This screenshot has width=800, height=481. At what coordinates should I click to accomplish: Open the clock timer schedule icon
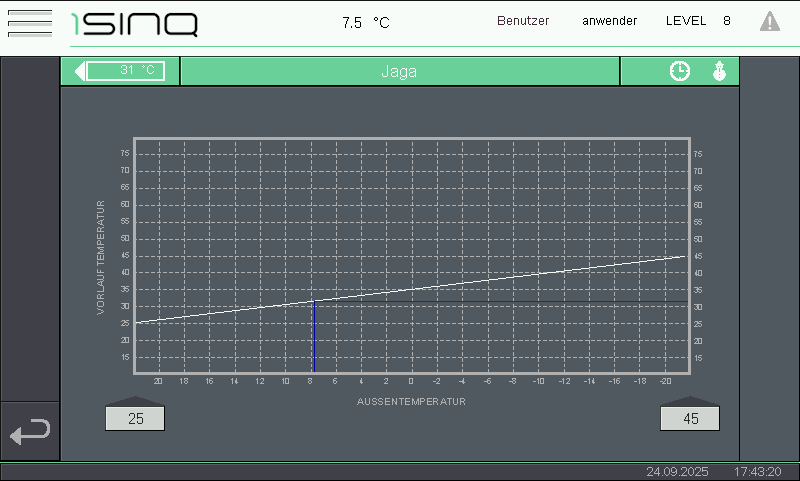(679, 71)
